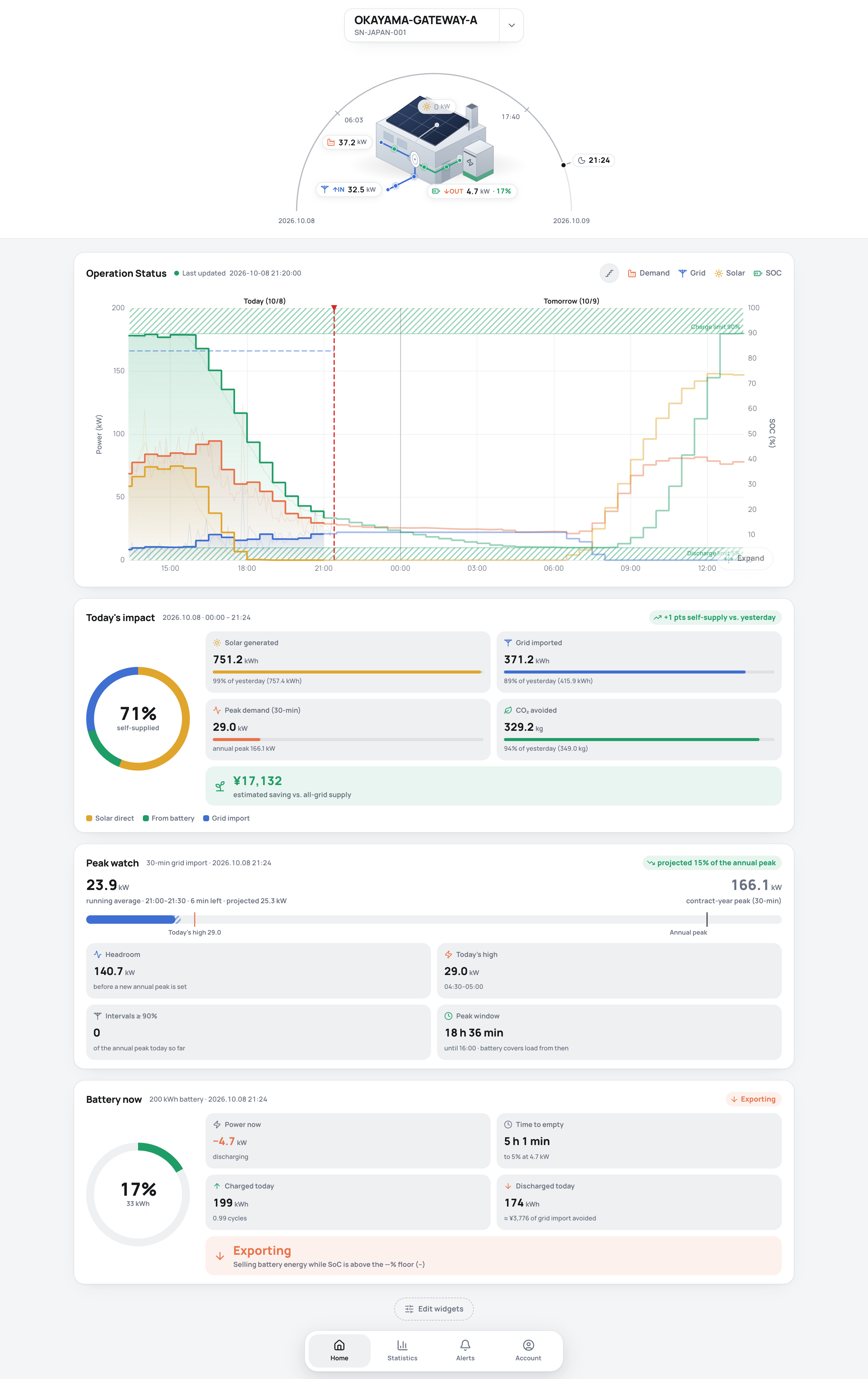868x1379 pixels.
Task: Click the Peak watch progress bar
Action: coord(433,920)
